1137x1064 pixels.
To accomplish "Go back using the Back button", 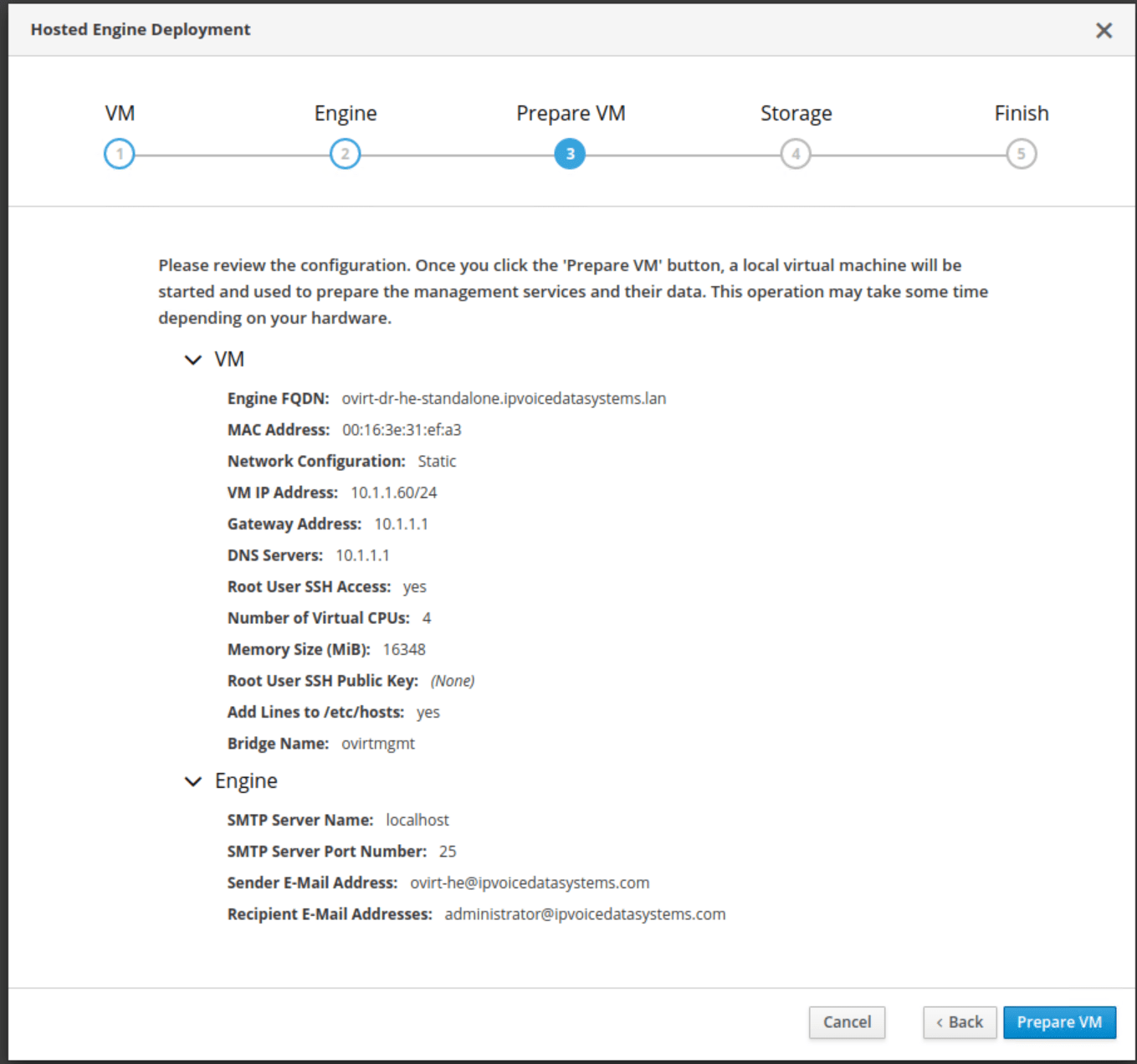I will point(960,1022).
